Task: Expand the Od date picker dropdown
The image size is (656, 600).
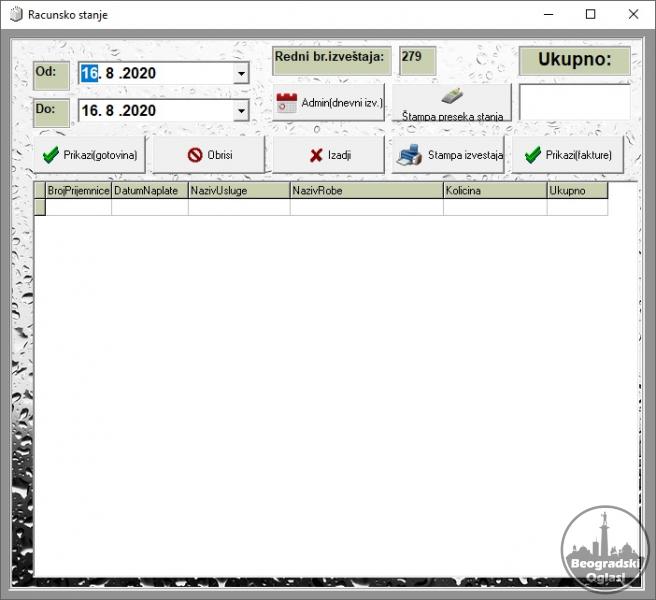Action: (x=241, y=74)
